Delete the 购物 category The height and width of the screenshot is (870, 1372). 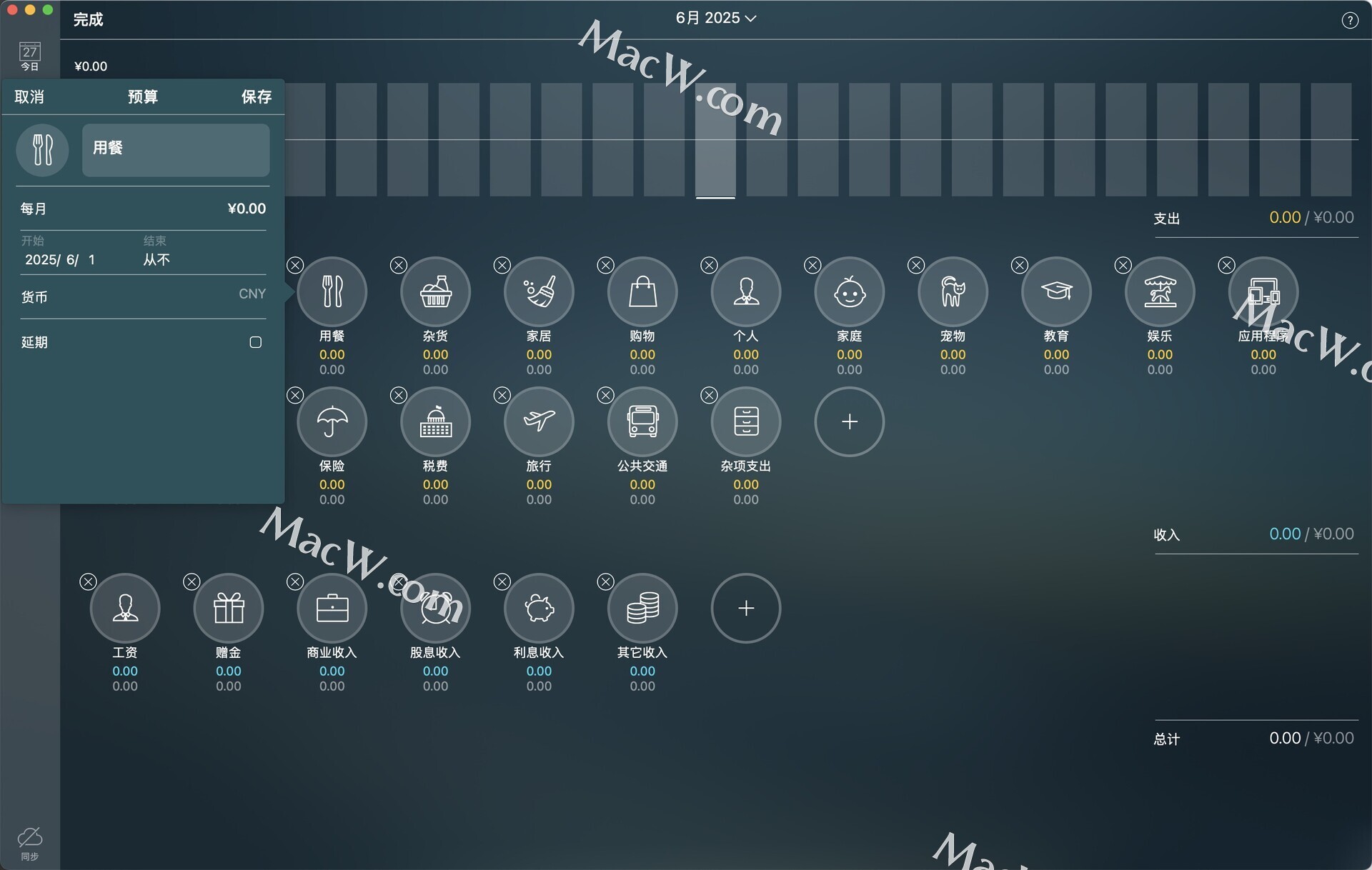pyautogui.click(x=605, y=265)
